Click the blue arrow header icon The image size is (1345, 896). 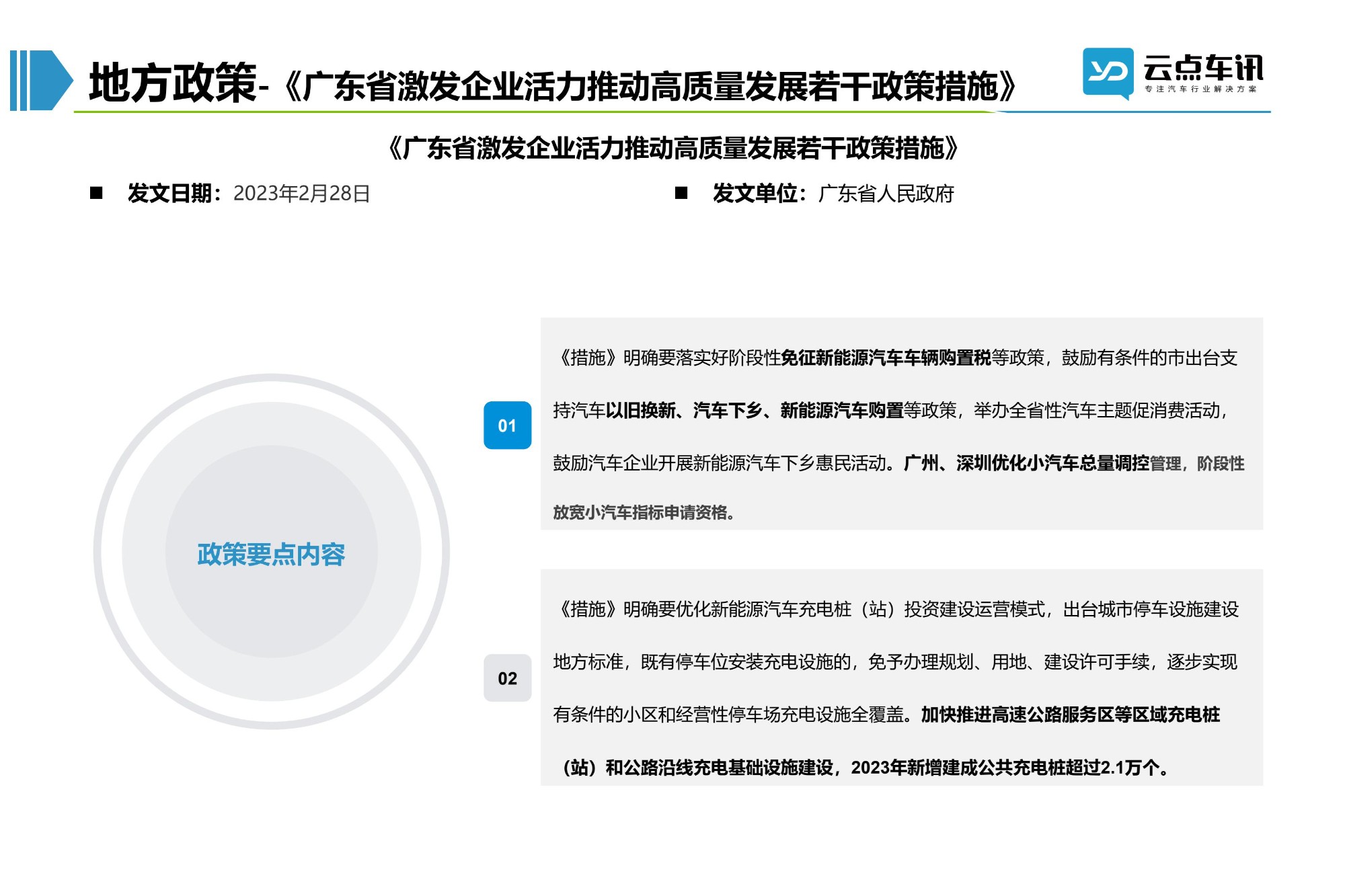[41, 80]
